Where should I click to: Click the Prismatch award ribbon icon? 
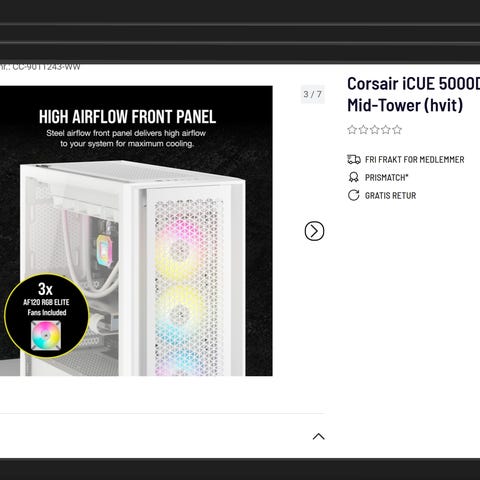click(x=354, y=177)
